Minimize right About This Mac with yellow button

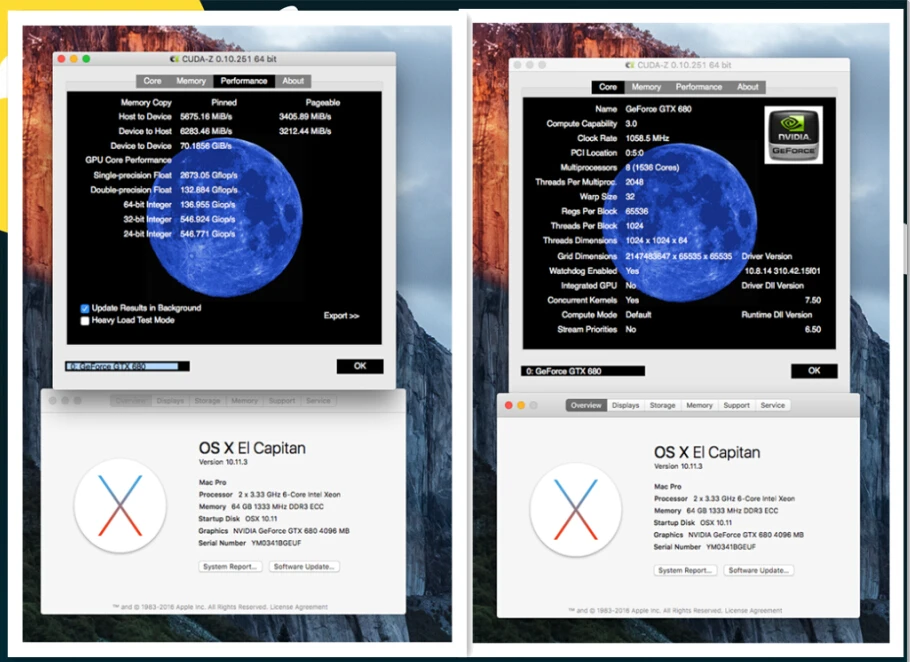tap(521, 406)
